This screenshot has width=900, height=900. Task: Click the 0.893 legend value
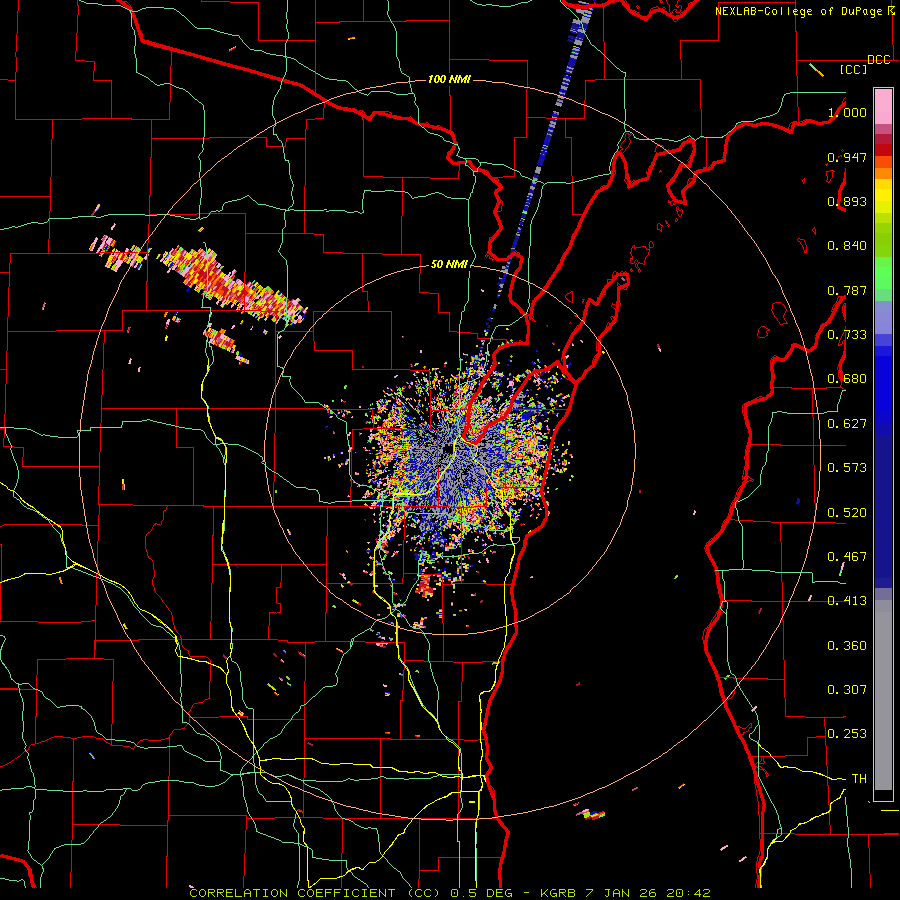tap(847, 201)
